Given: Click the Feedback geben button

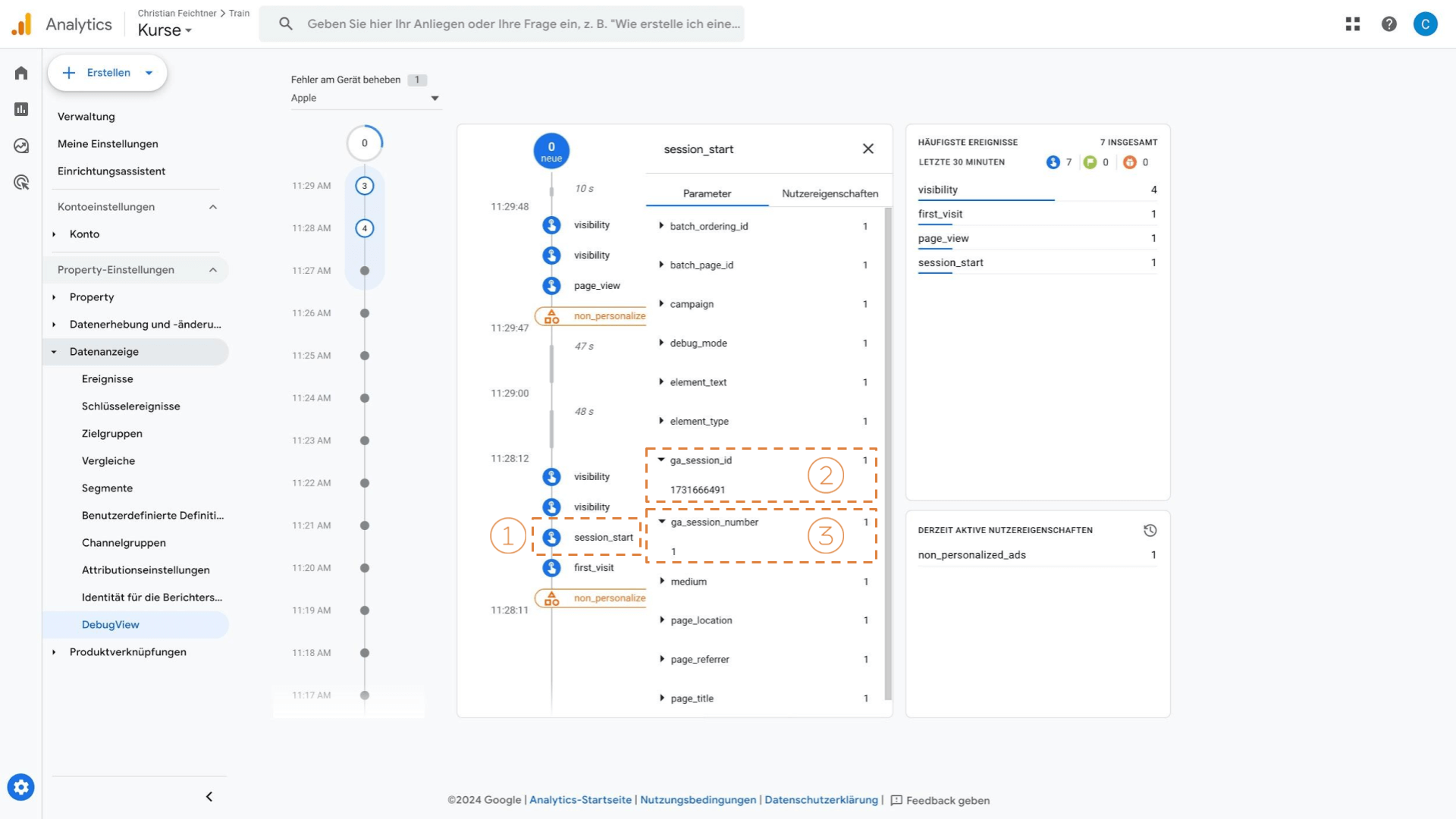Looking at the screenshot, I should pos(940,800).
